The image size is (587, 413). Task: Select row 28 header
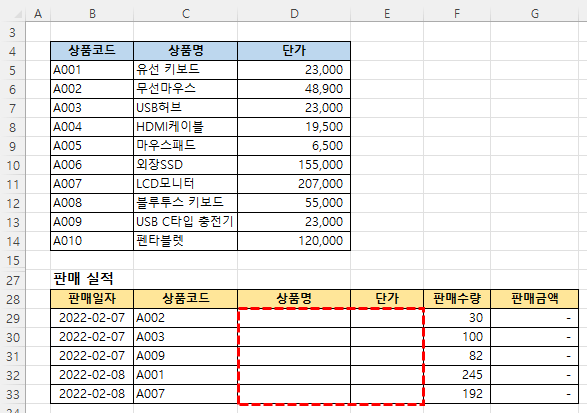pos(13,299)
